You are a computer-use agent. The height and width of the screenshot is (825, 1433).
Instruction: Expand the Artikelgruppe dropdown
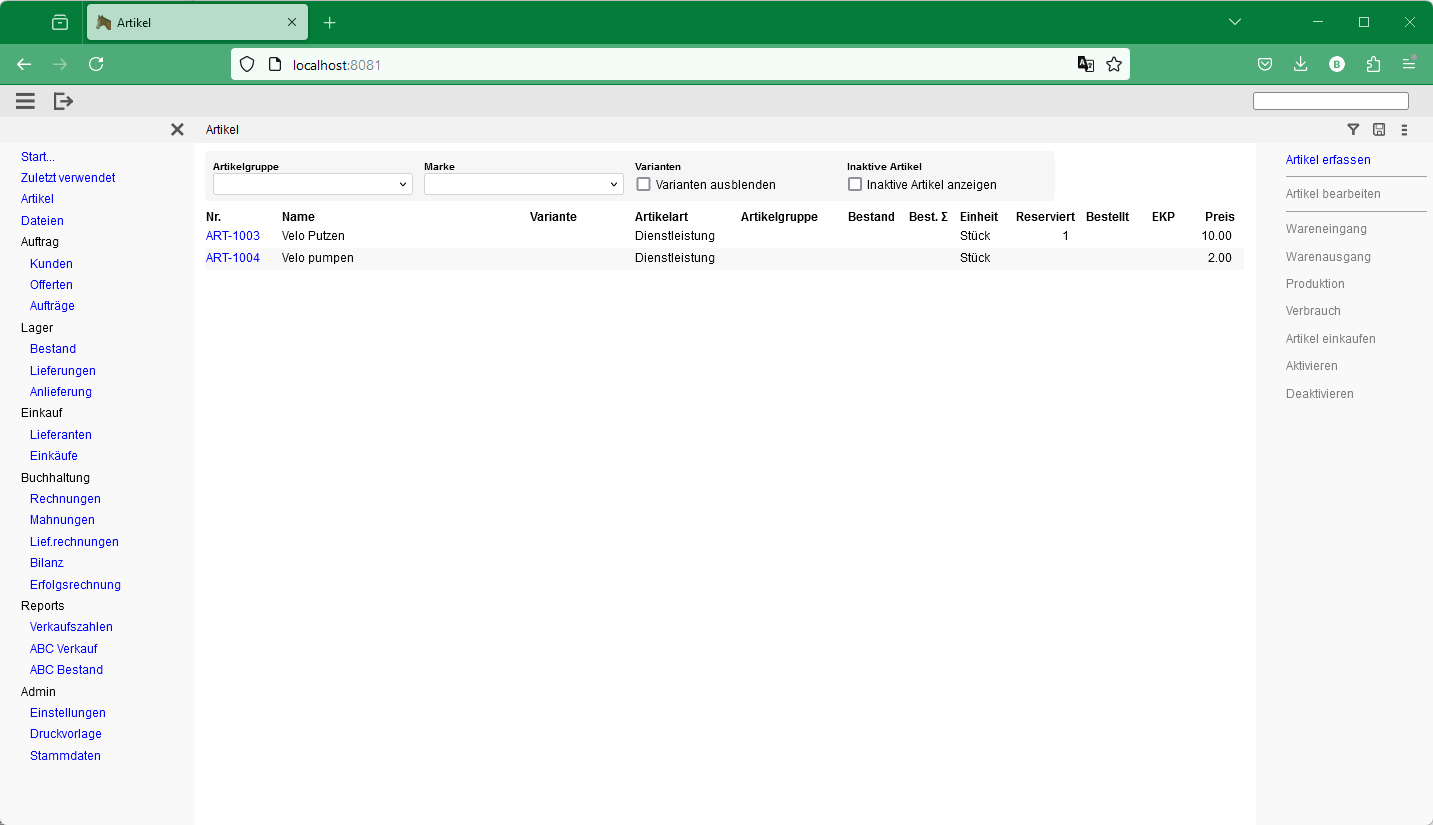click(312, 184)
